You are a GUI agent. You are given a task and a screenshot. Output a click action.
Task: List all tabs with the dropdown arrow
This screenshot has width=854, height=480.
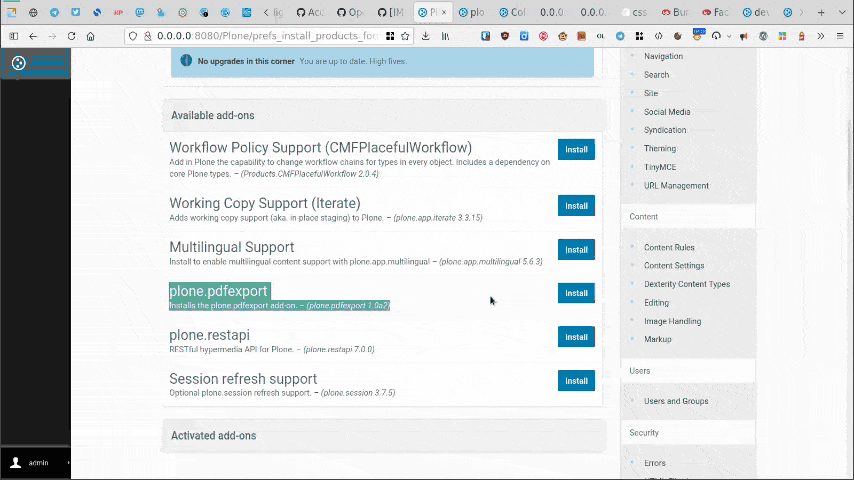pyautogui.click(x=842, y=12)
